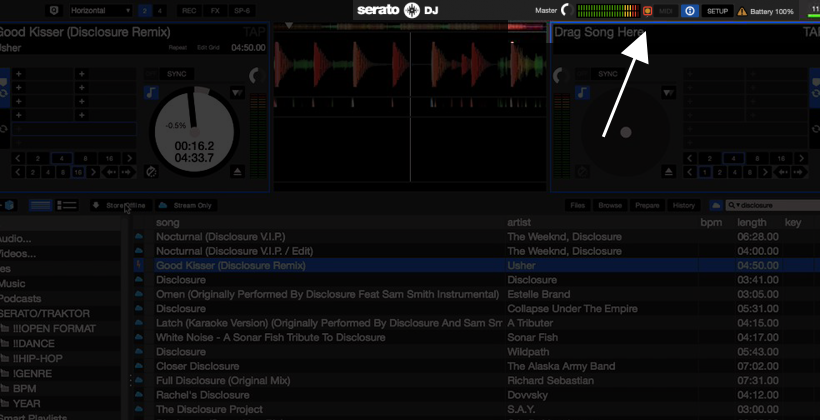Viewport: 820px width, 420px height.
Task: Eject the track from left deck
Action: [237, 172]
